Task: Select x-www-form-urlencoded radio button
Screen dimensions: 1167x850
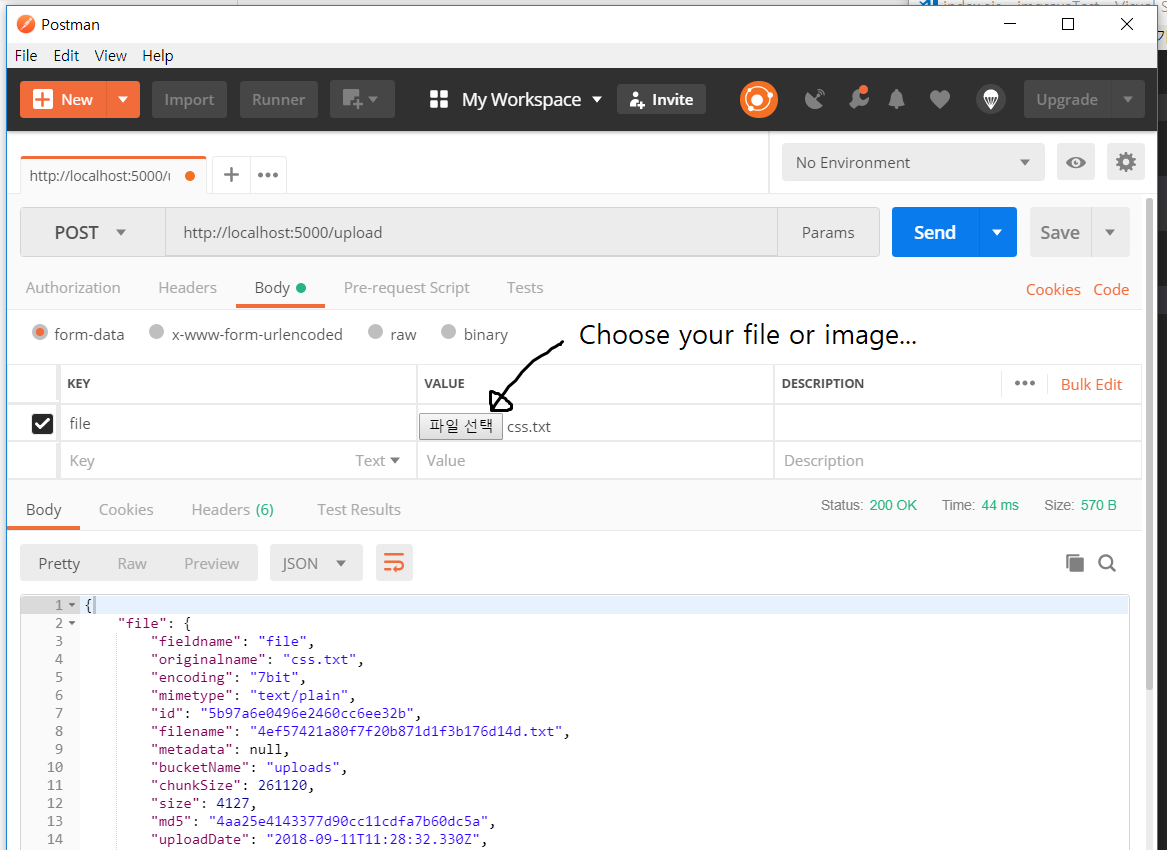Action: [x=156, y=332]
